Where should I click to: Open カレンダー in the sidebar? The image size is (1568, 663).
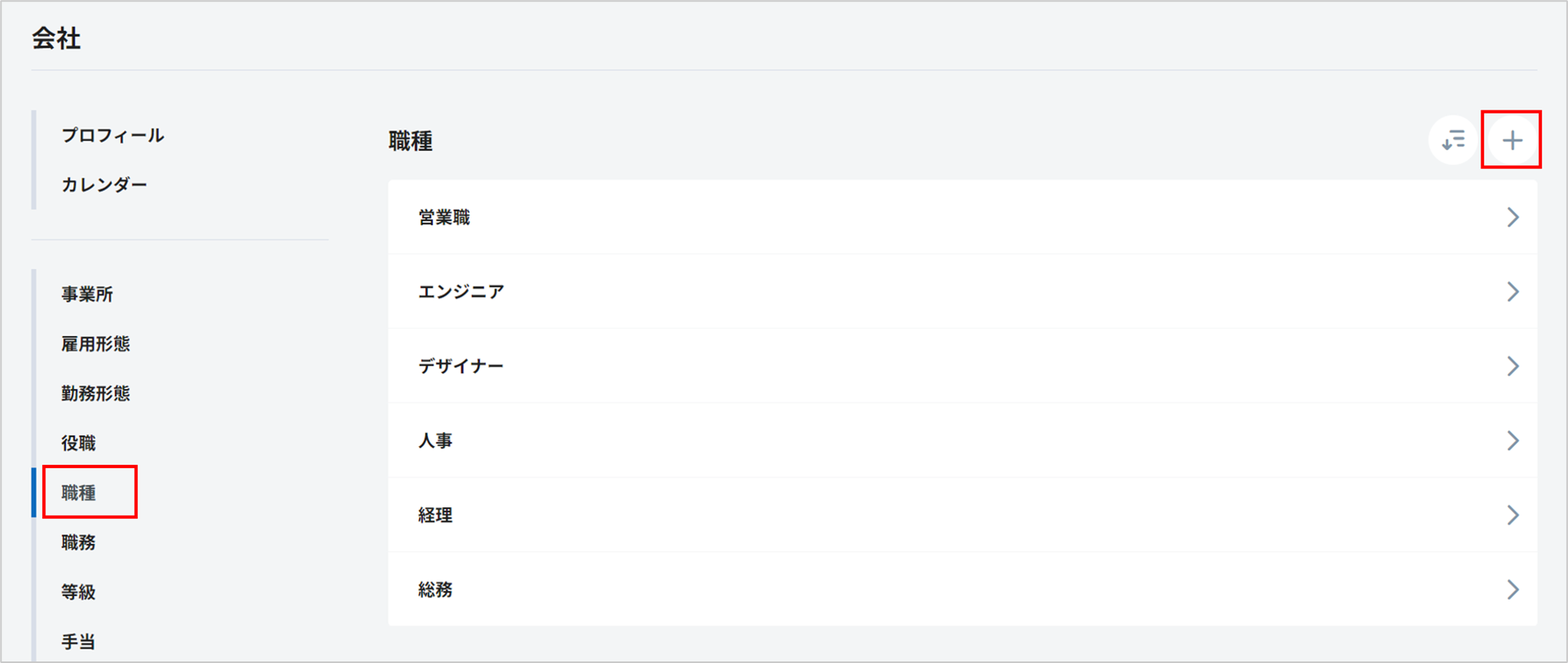pos(104,185)
